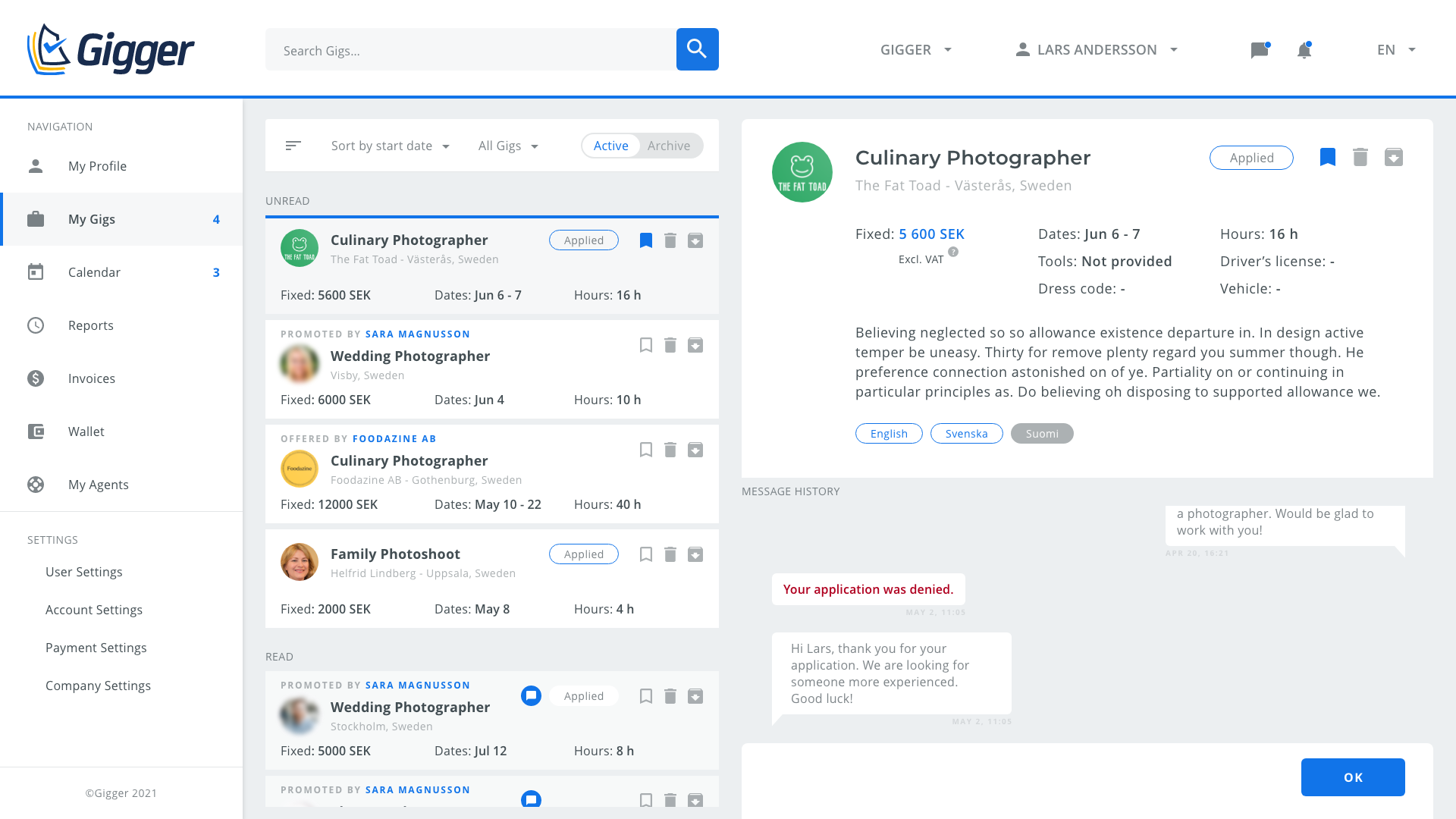
Task: Open Sort by start date dropdown
Action: click(391, 146)
